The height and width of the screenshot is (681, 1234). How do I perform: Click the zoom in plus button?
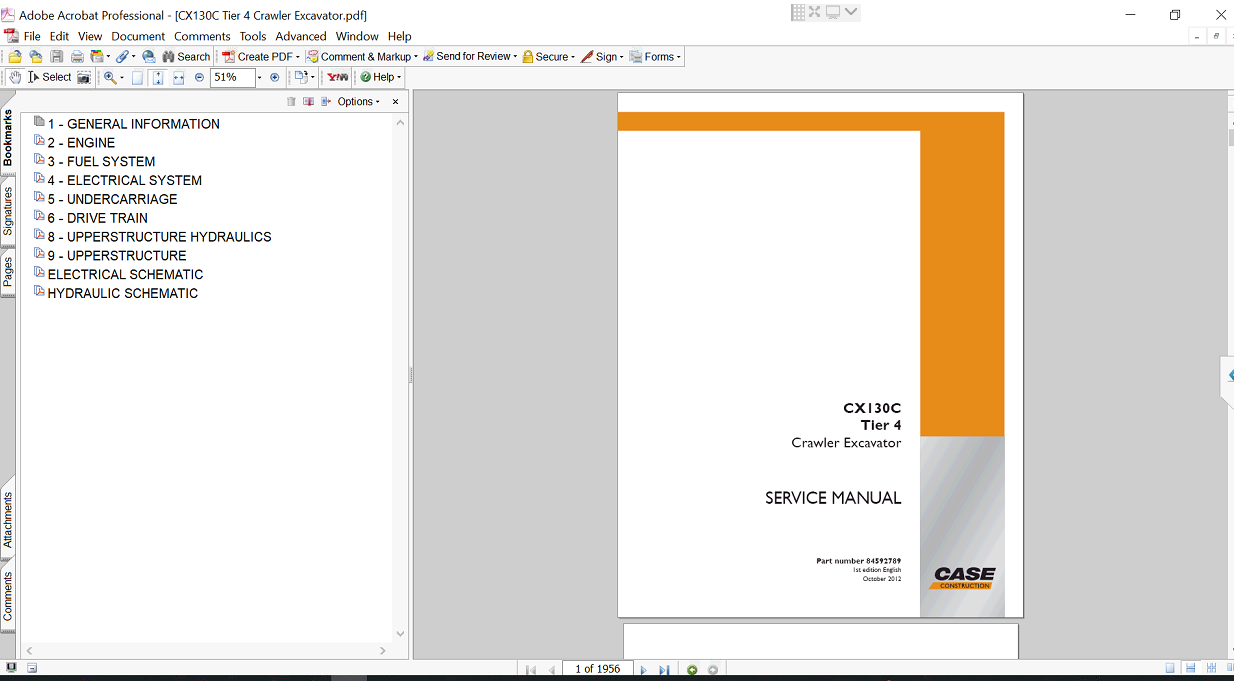pyautogui.click(x=275, y=77)
